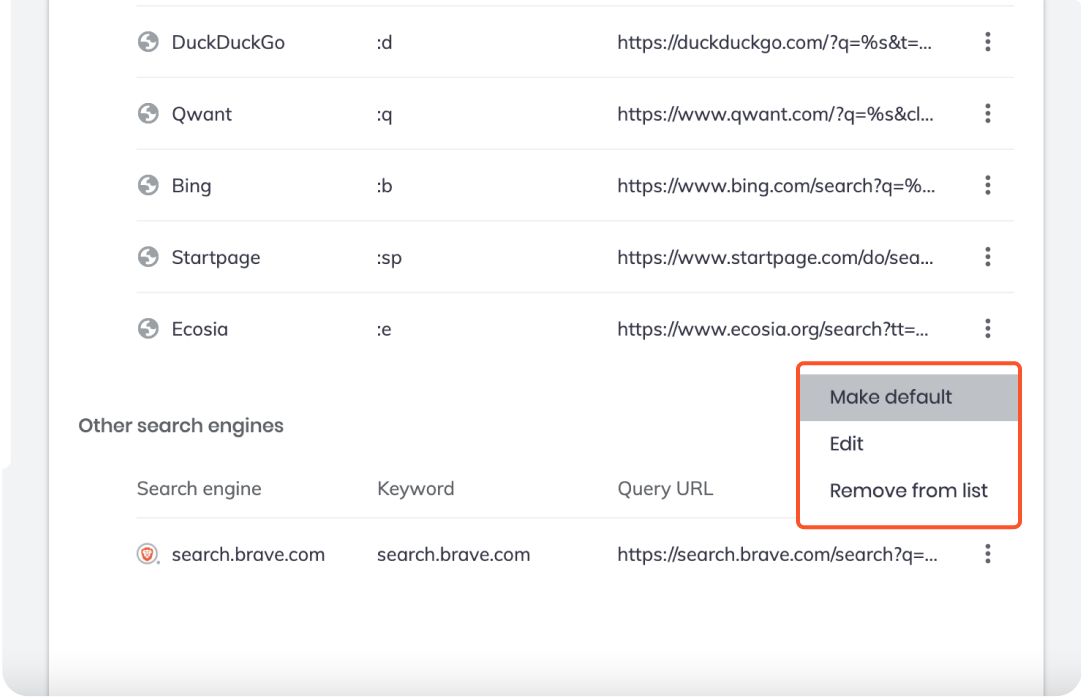Open the DuckDuckGo three-dot options menu

click(987, 42)
